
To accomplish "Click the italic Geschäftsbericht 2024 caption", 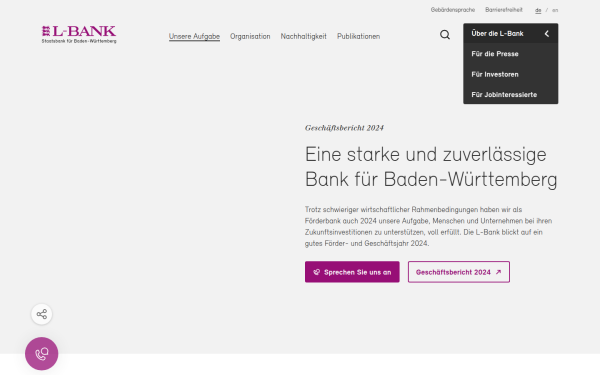I will click(x=344, y=128).
